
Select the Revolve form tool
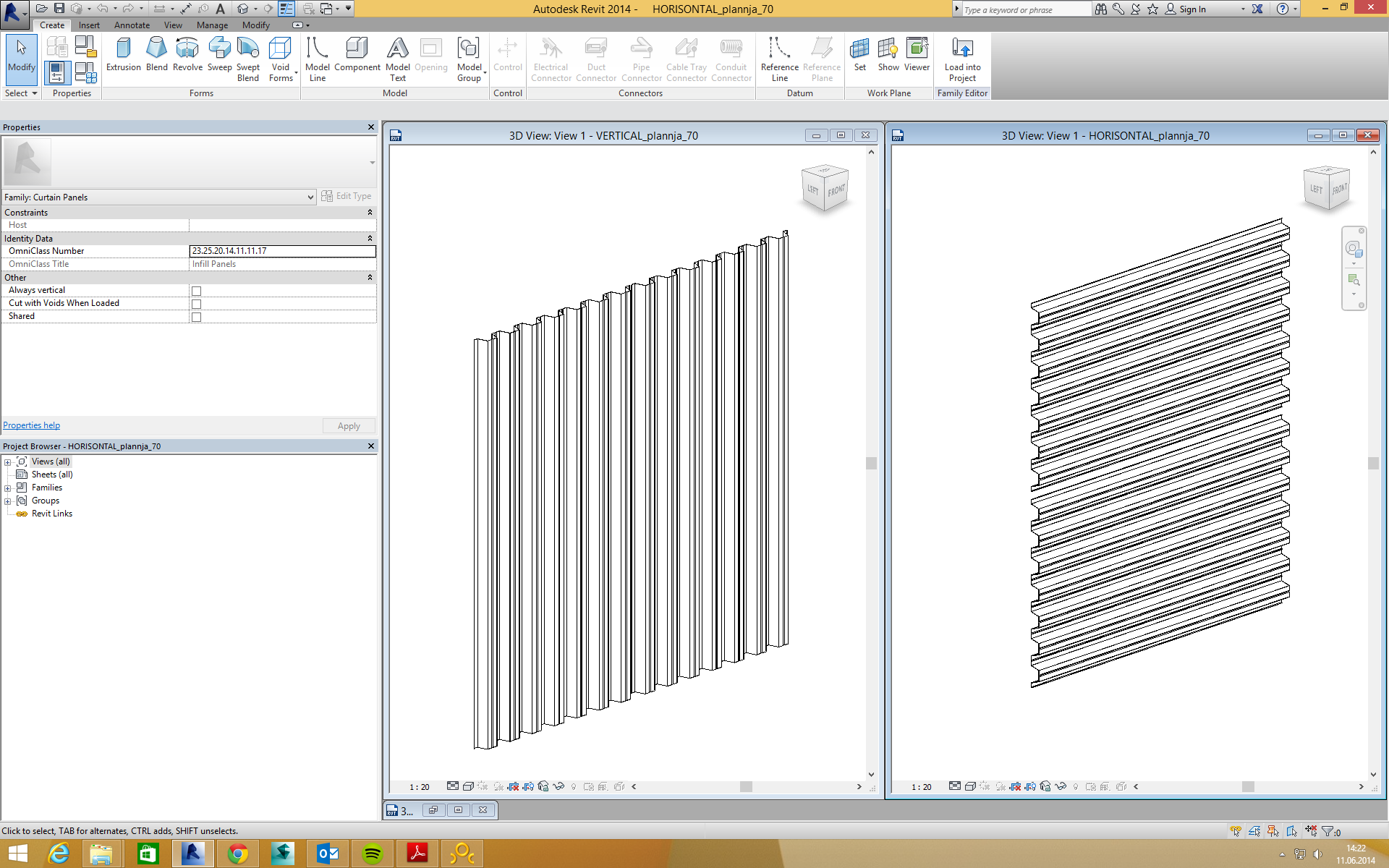tap(187, 55)
